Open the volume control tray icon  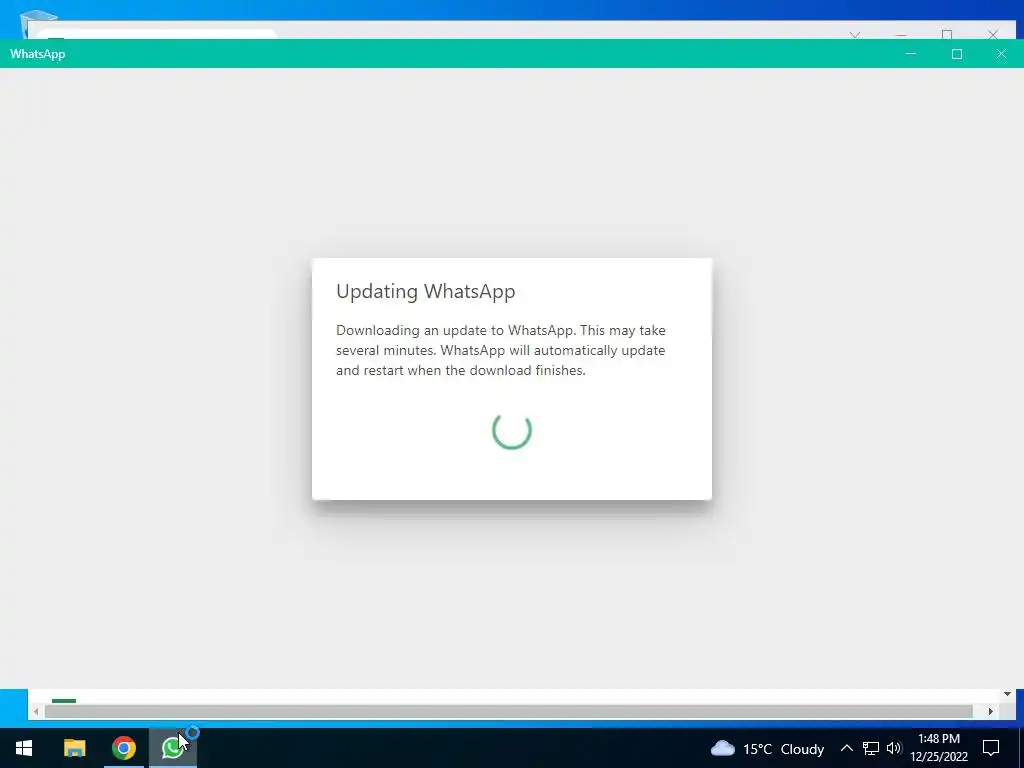(894, 748)
